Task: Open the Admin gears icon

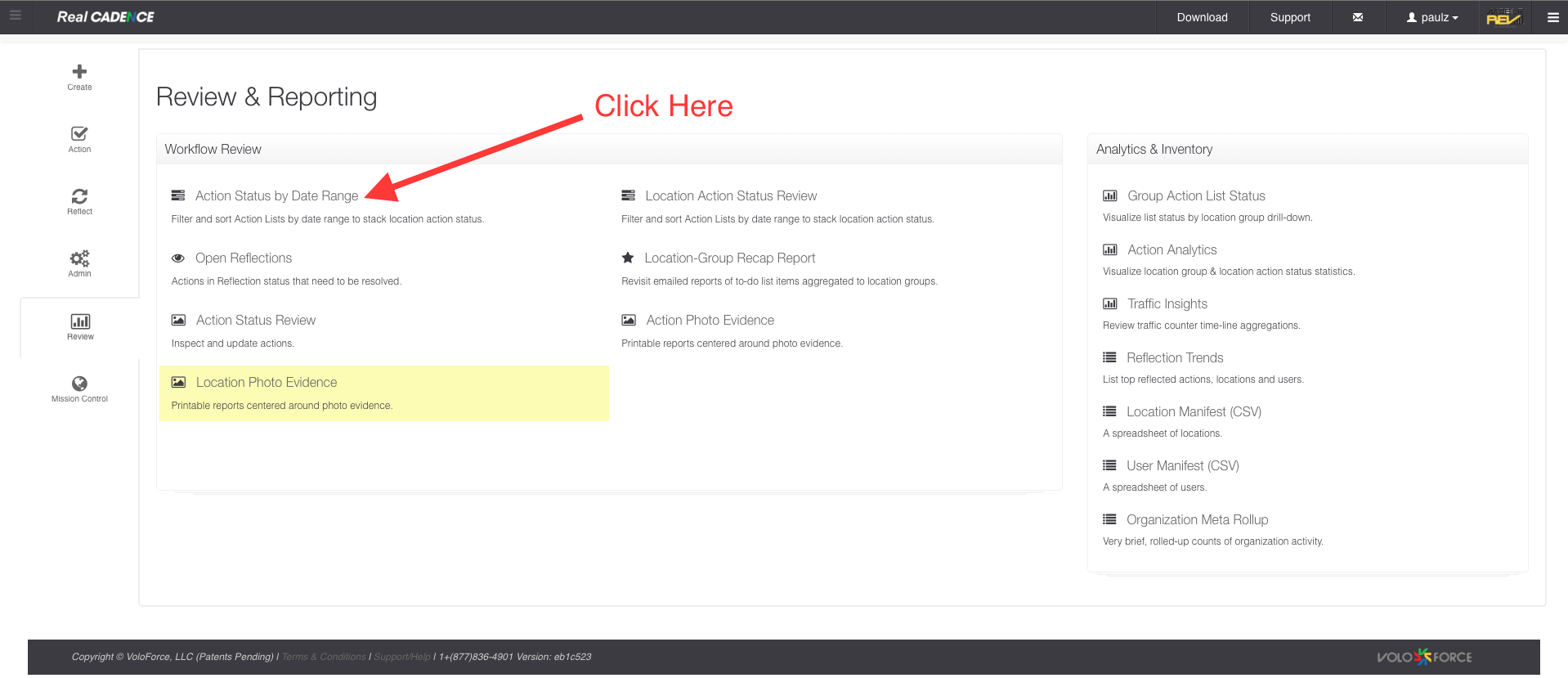Action: (x=79, y=258)
